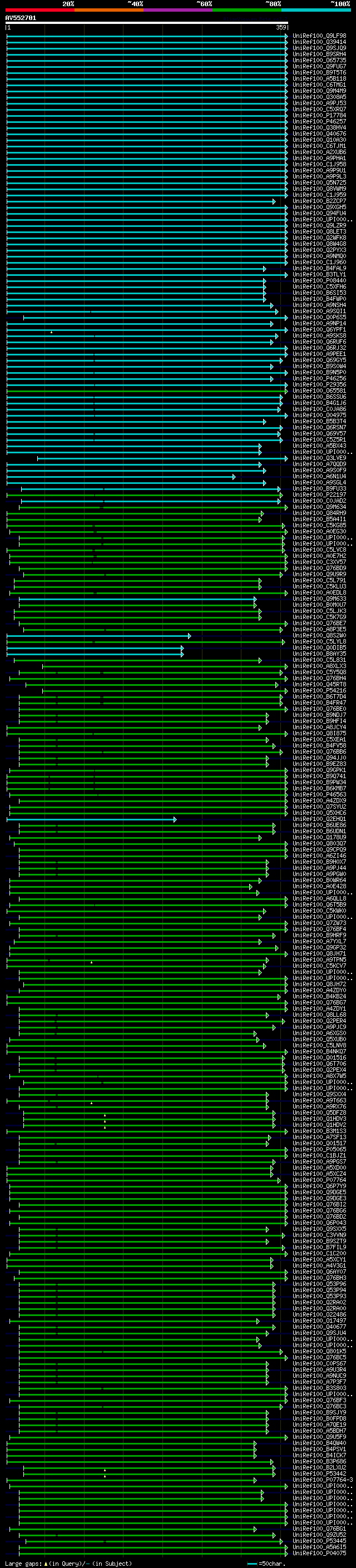Image resolution: width=356 pixels, height=1568 pixels.
Task: Select hit UniRef100_C1J958
Action: 319,165
